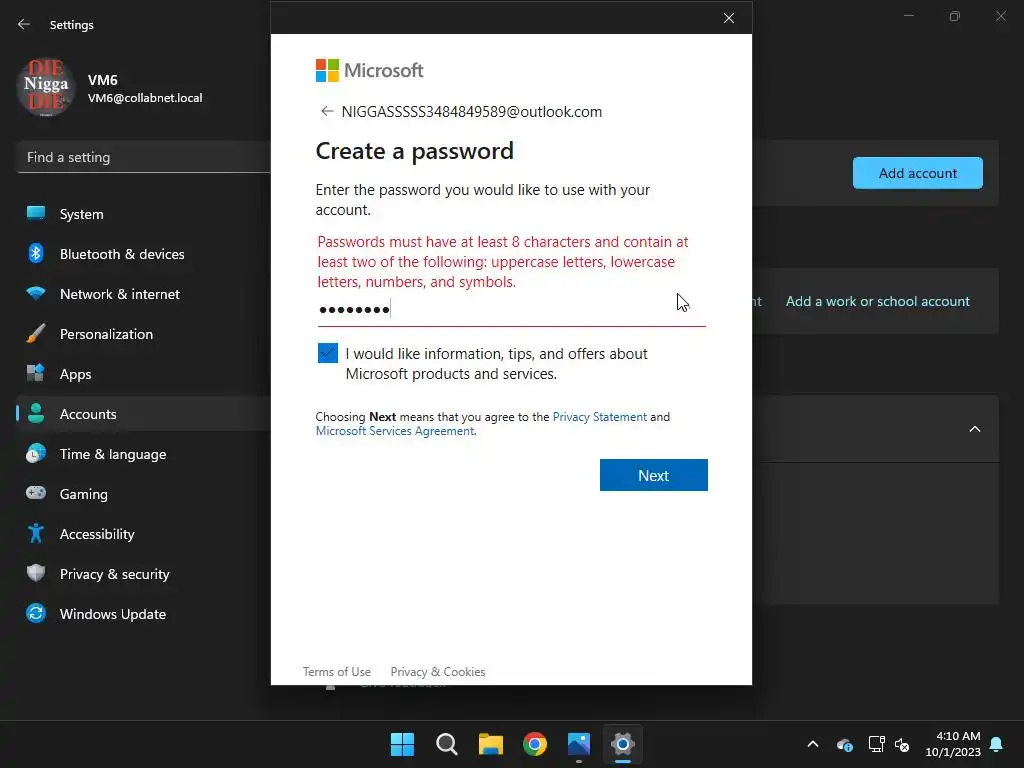Screen dimensions: 1024x768
Task: Click the back arrow beside the outlook email
Action: (327, 112)
